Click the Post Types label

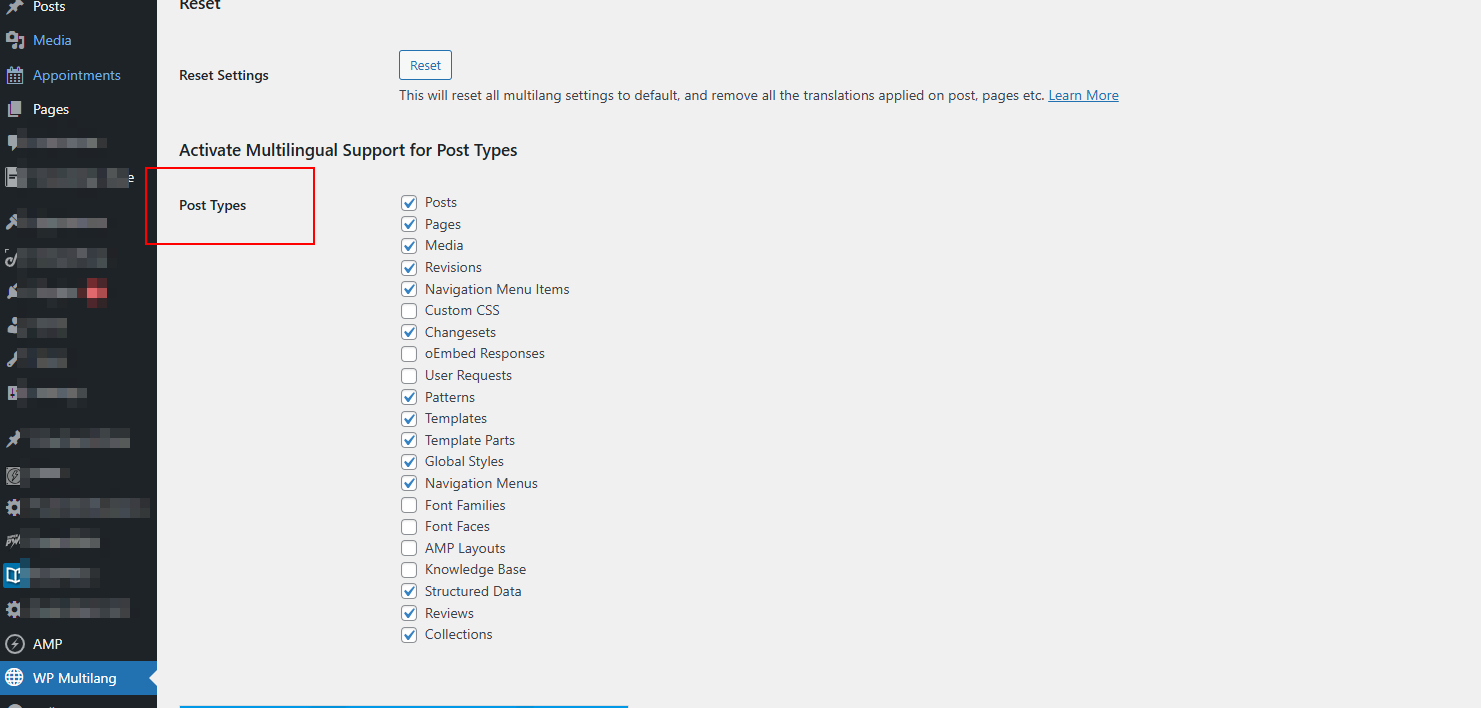pyautogui.click(x=212, y=205)
